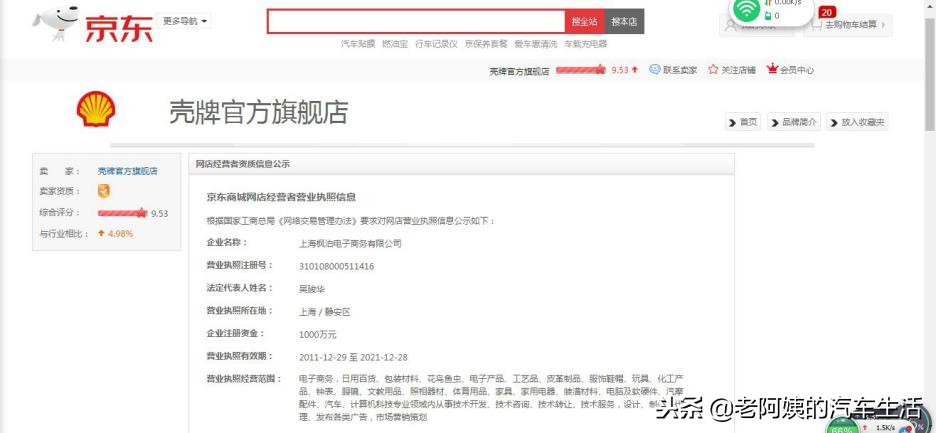Click the 9.53 rating bar in the store bar
Screen dimensions: 936x433
(581, 70)
